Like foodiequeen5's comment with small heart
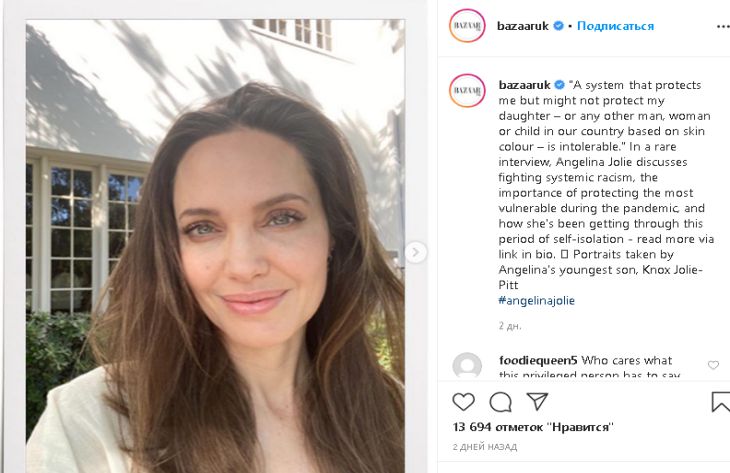730x473 pixels. (x=713, y=365)
